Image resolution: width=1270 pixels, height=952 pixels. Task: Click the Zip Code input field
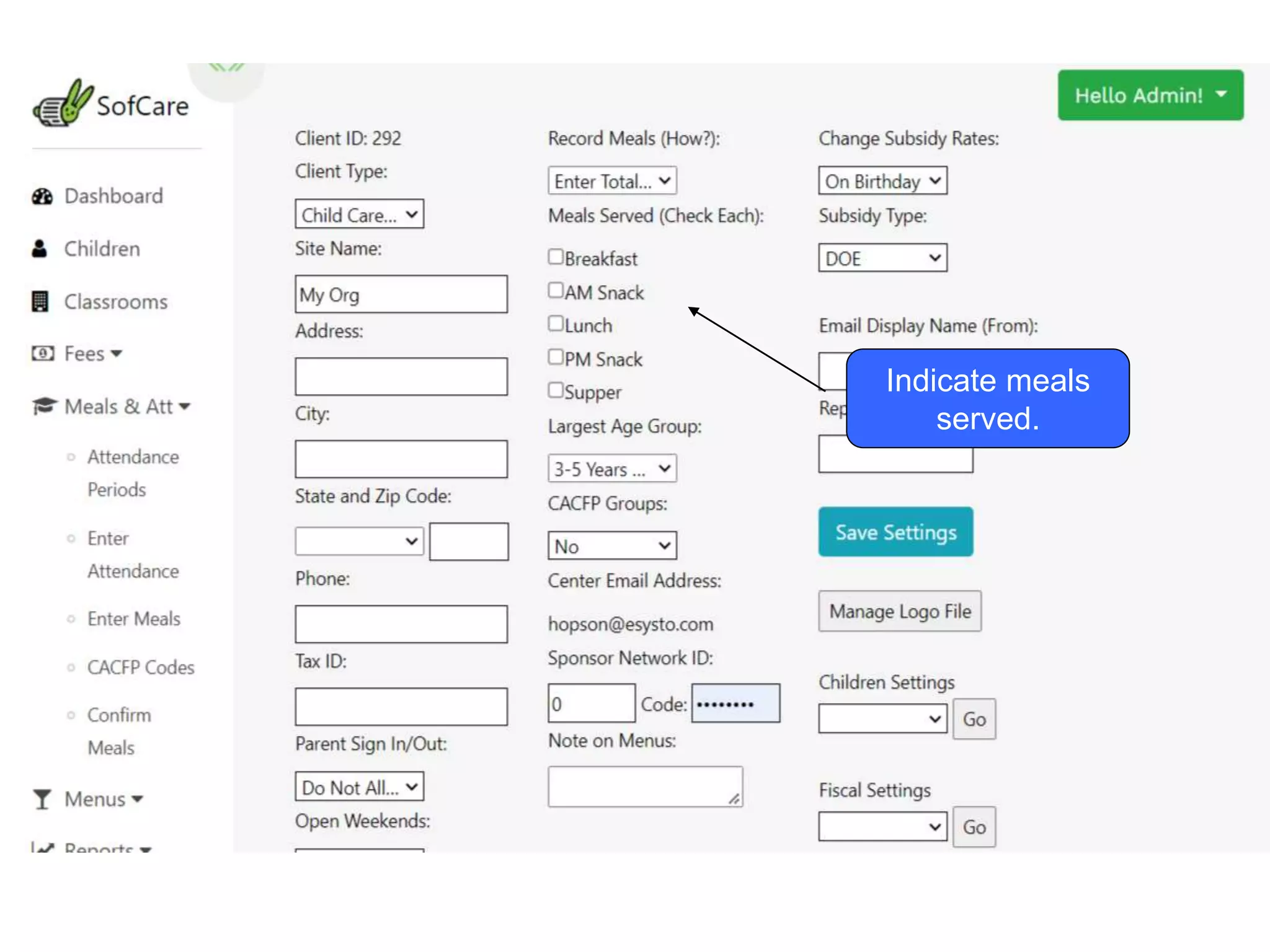click(469, 542)
